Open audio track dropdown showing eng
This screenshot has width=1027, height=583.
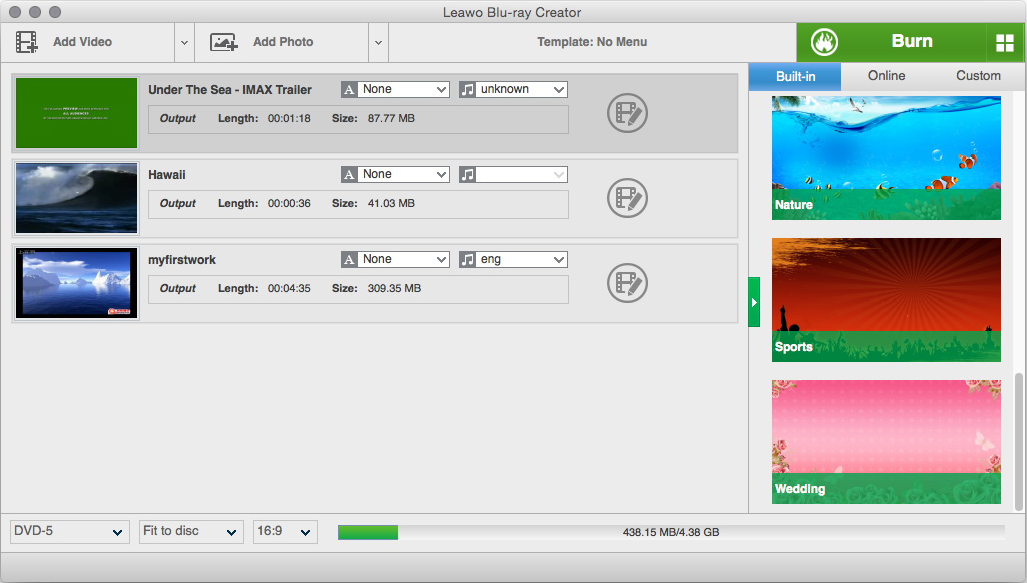tap(521, 260)
